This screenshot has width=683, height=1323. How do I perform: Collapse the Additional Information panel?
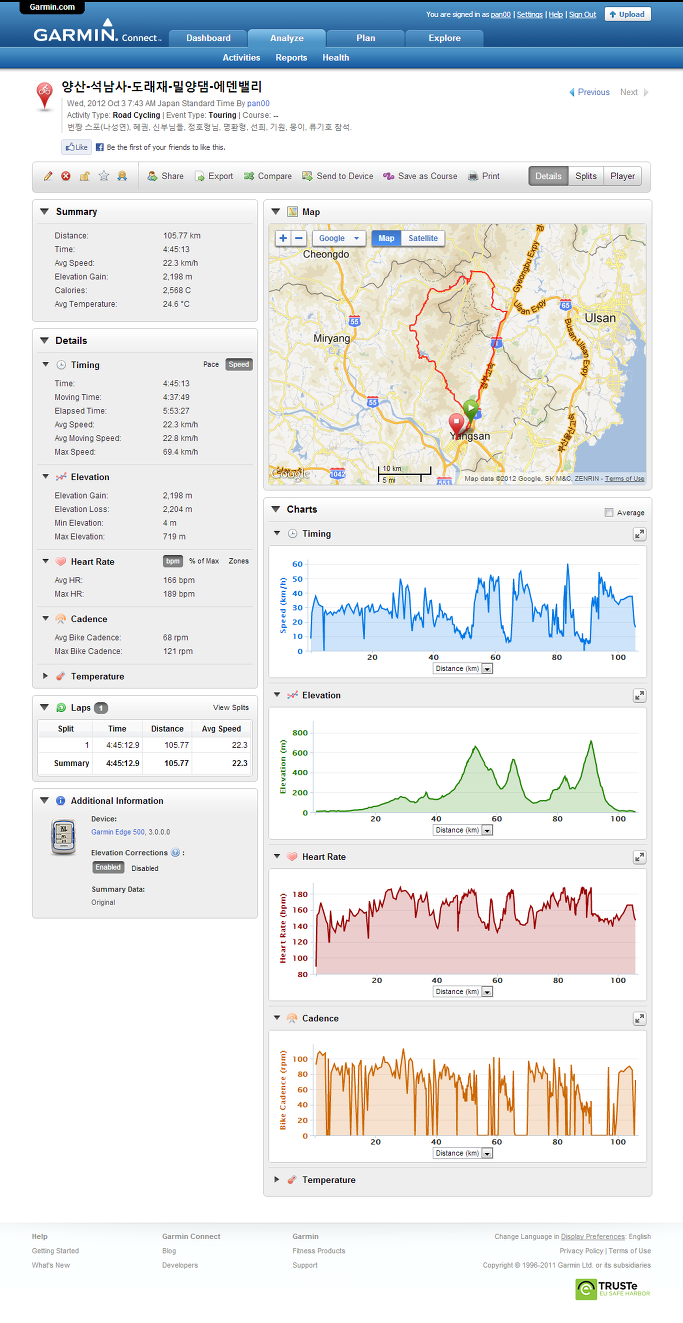44,801
